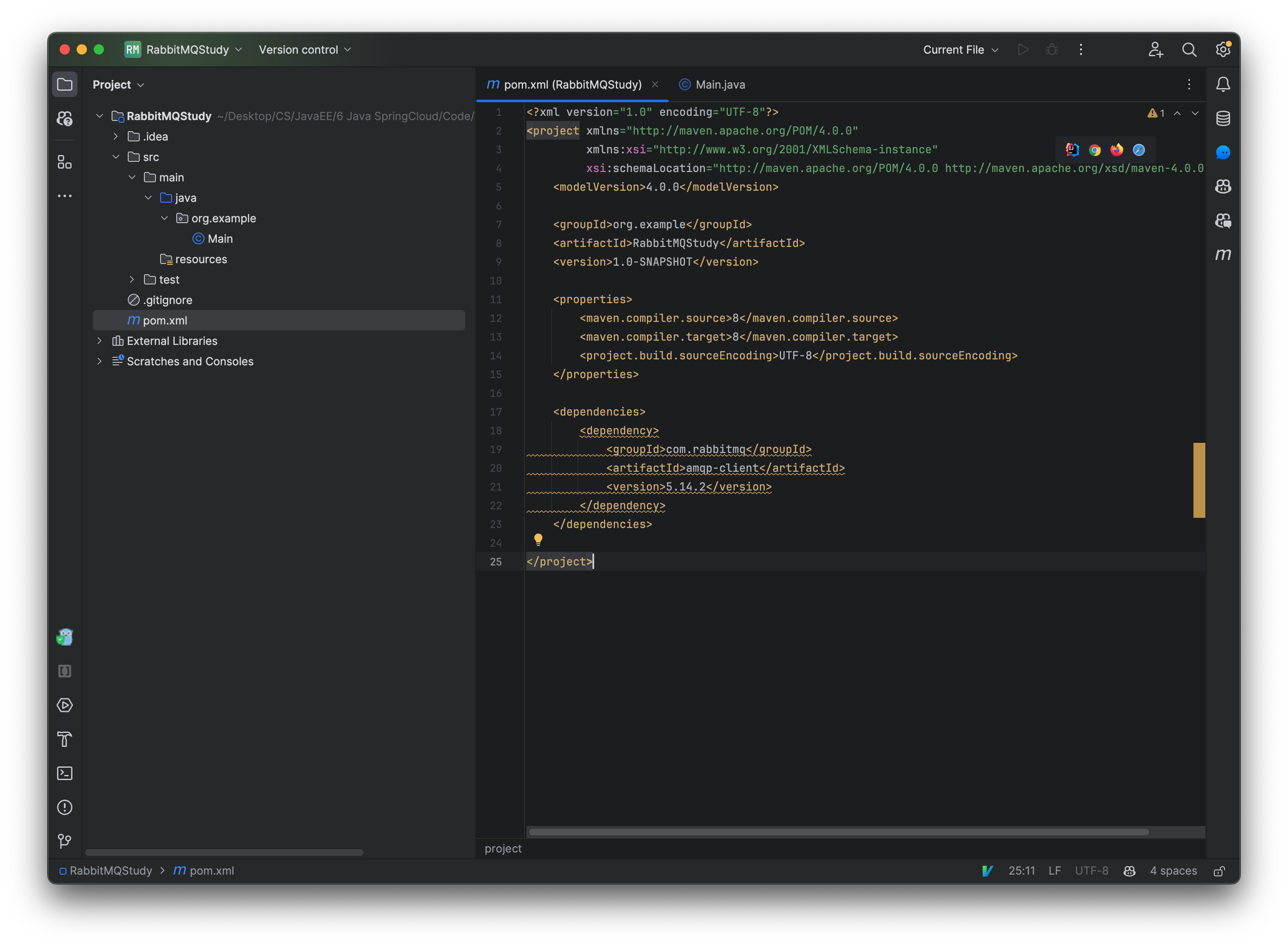This screenshot has width=1288, height=947.
Task: Toggle the Structure tool window icon
Action: tap(65, 163)
